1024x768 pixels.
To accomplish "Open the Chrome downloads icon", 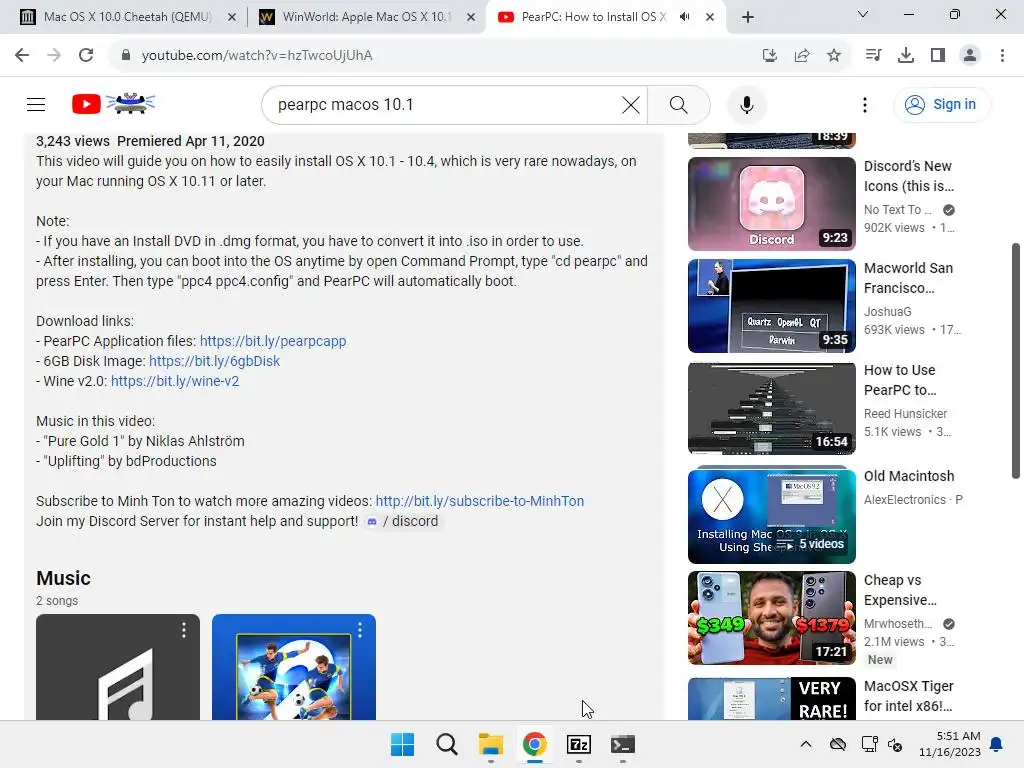I will [x=906, y=56].
